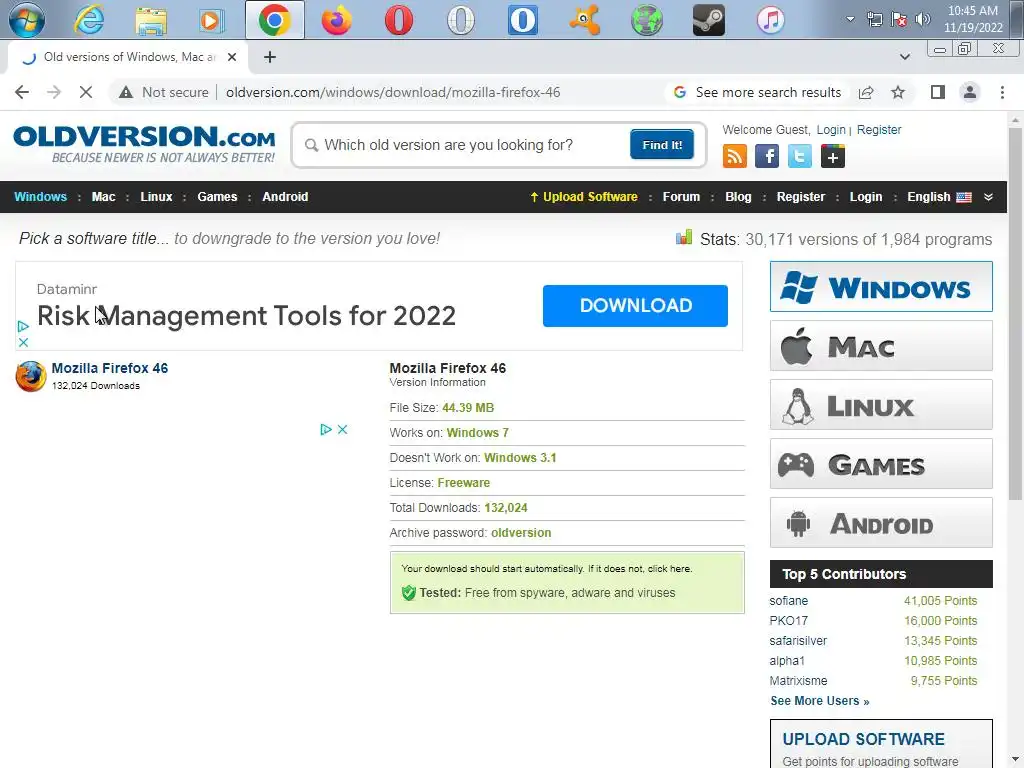
Task: Select Games in the nav bar
Action: [x=217, y=197]
